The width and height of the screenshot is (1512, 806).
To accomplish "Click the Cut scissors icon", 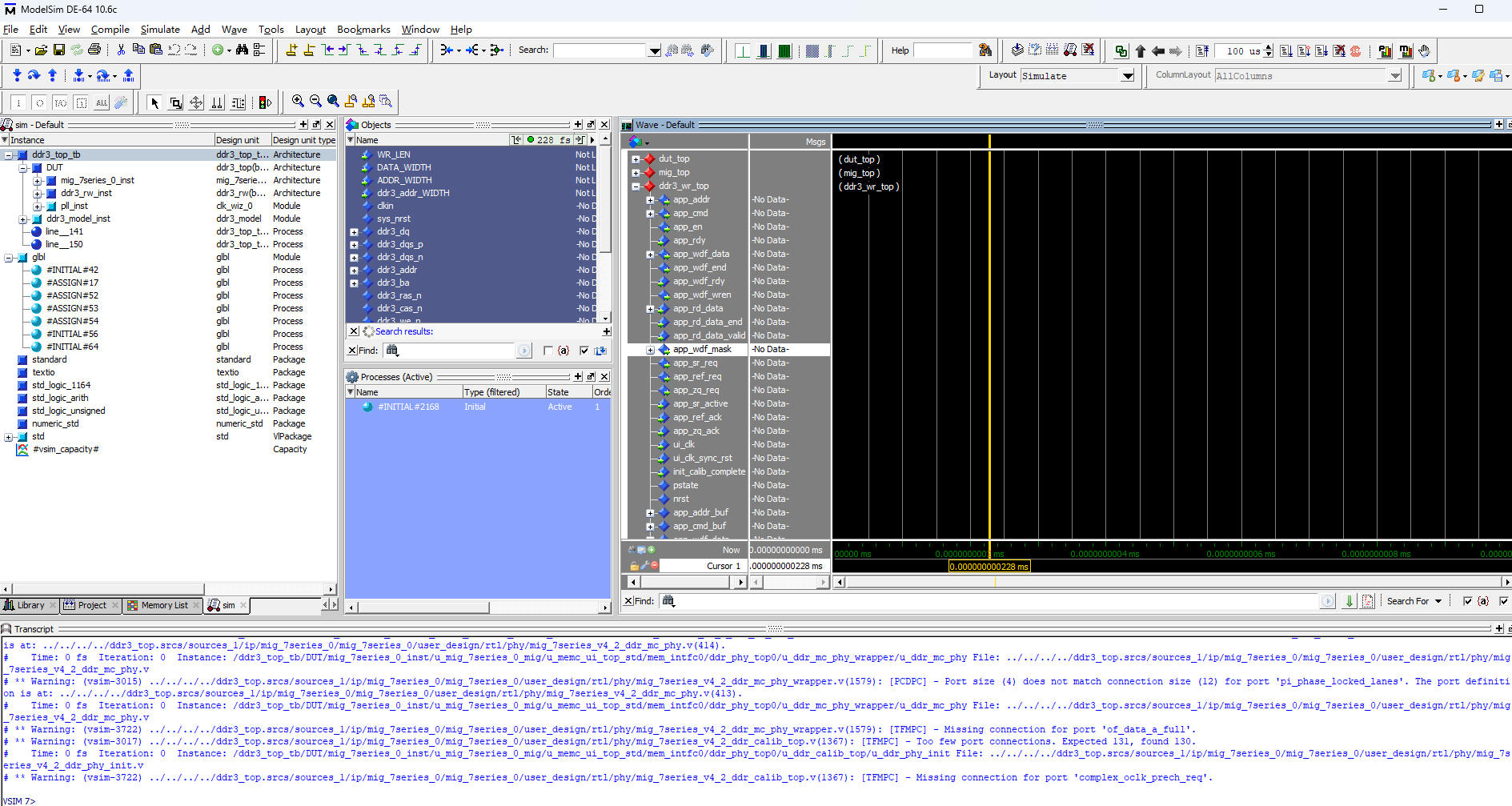I will (121, 50).
